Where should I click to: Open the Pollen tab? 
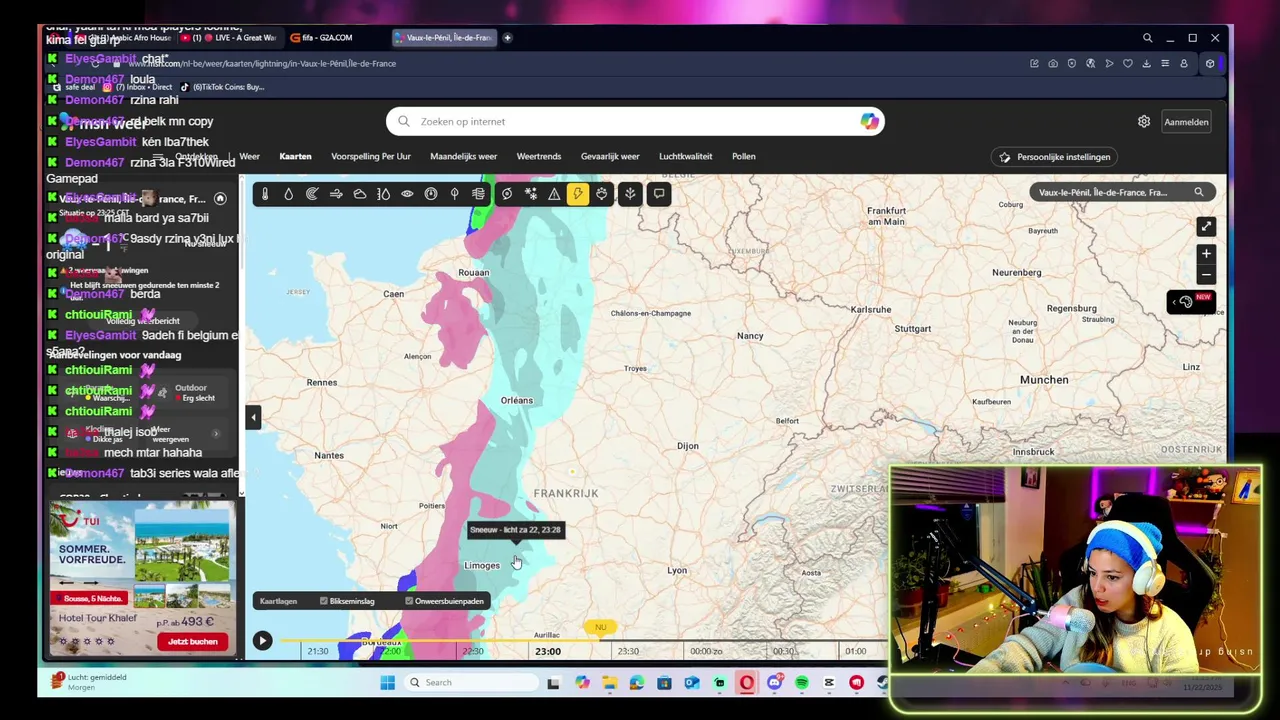point(743,156)
